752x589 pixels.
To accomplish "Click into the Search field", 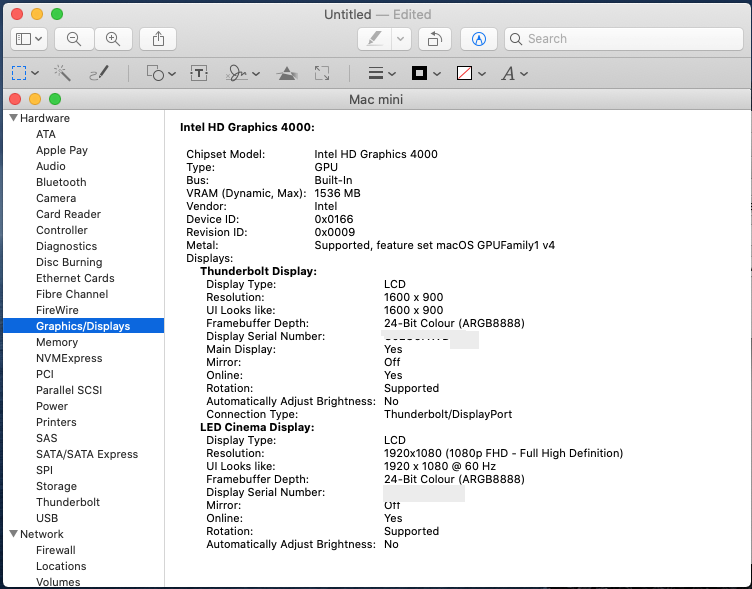I will tap(624, 39).
